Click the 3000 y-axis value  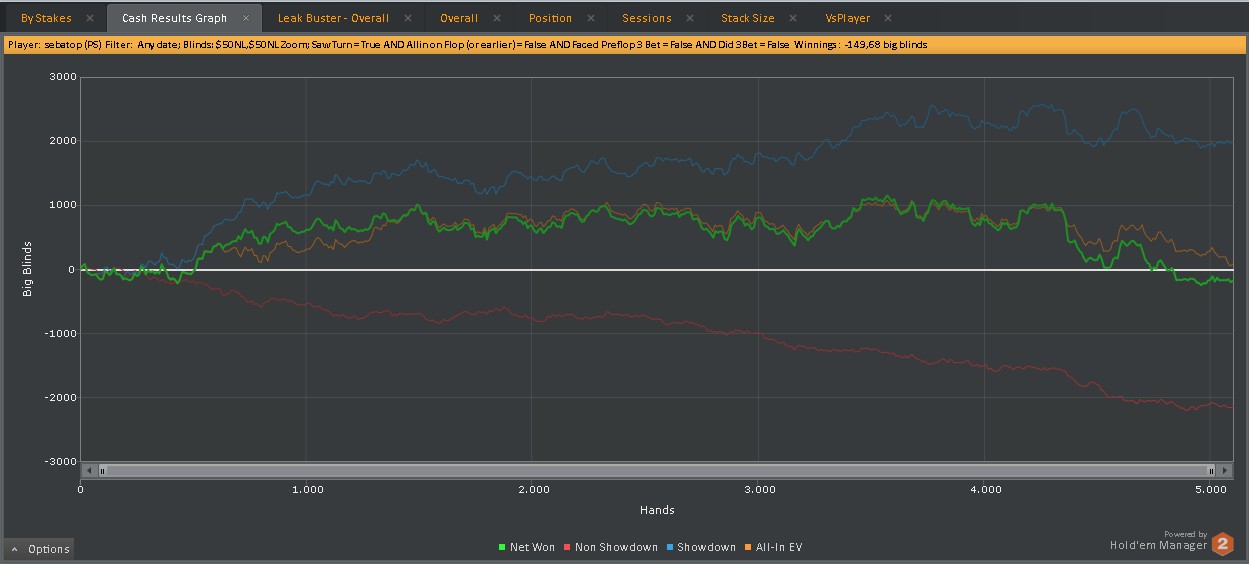pyautogui.click(x=63, y=78)
